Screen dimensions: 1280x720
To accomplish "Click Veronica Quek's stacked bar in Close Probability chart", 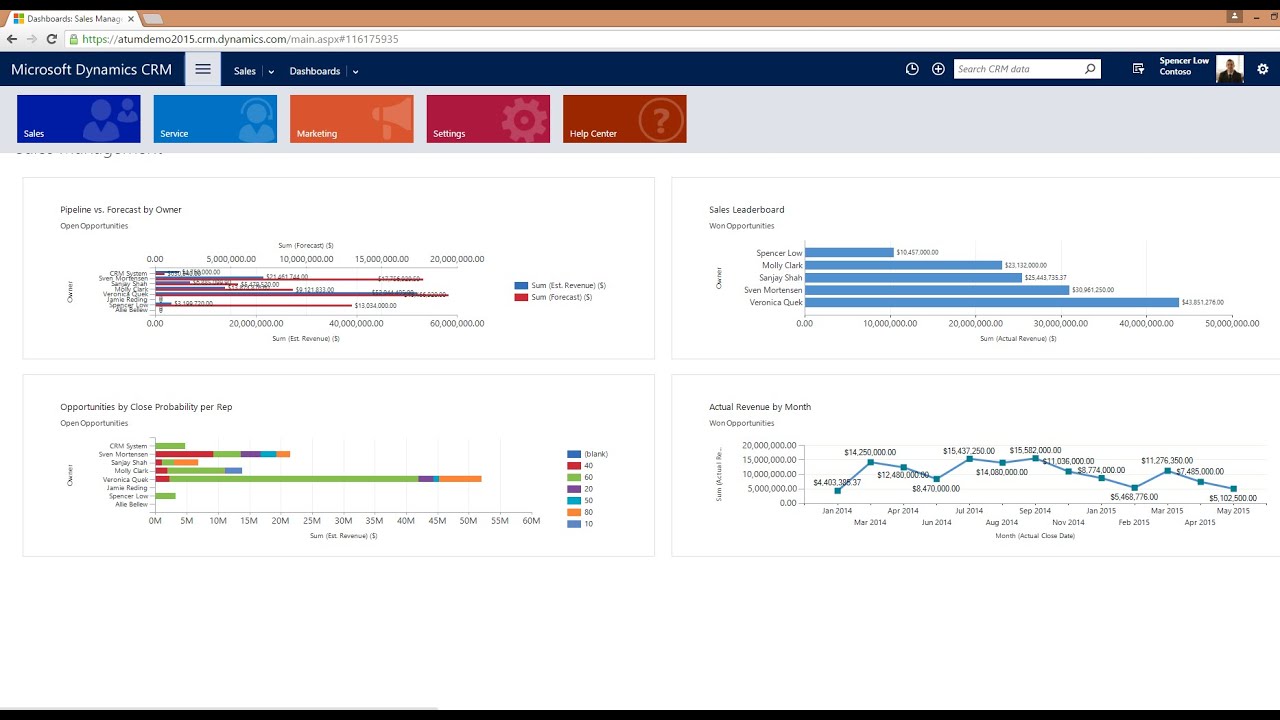I will pos(318,479).
